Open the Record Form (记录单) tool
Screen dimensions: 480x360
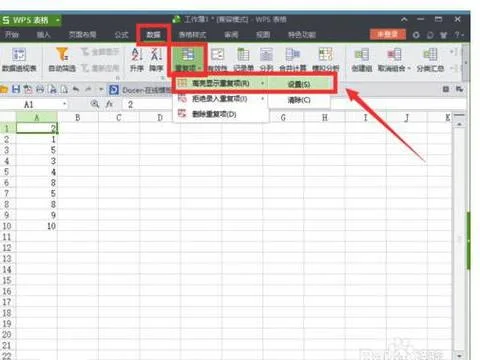pyautogui.click(x=243, y=60)
